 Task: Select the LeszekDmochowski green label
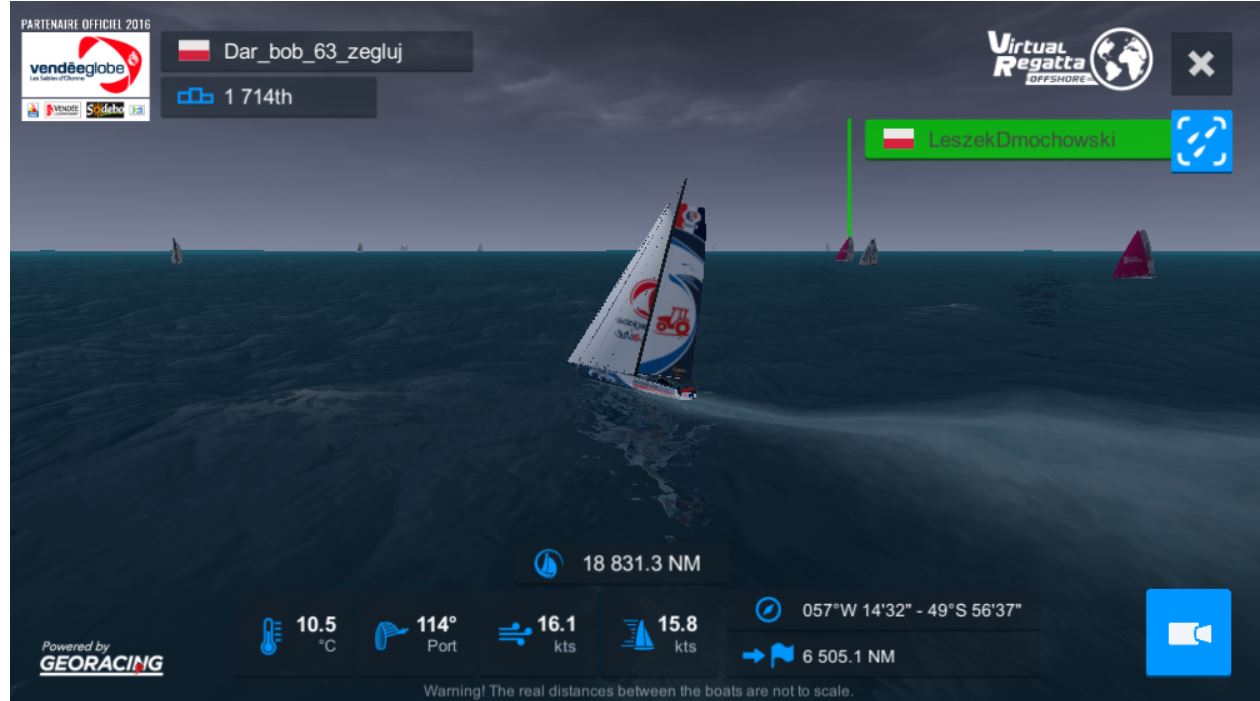(1018, 140)
